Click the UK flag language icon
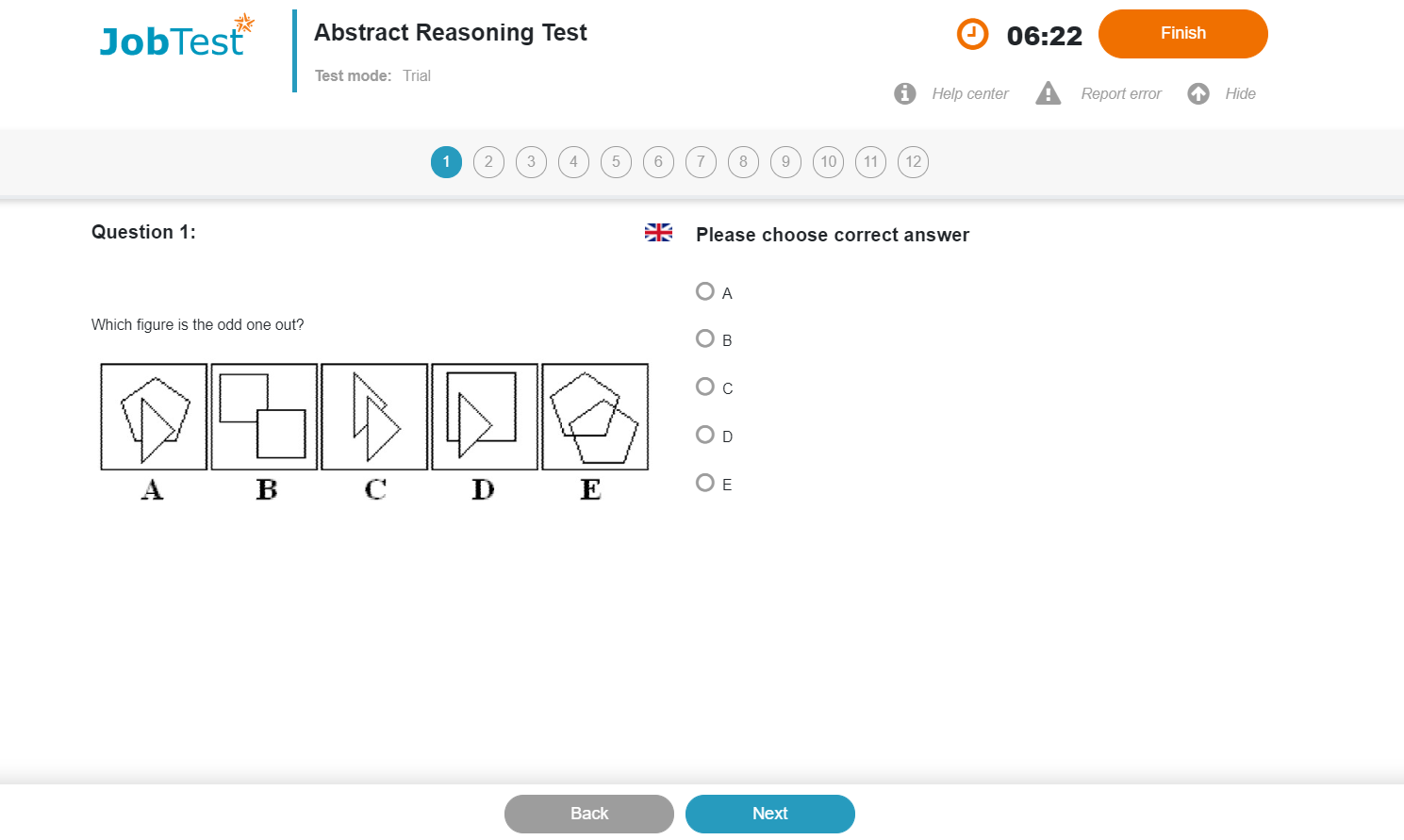The height and width of the screenshot is (840, 1404). [658, 233]
